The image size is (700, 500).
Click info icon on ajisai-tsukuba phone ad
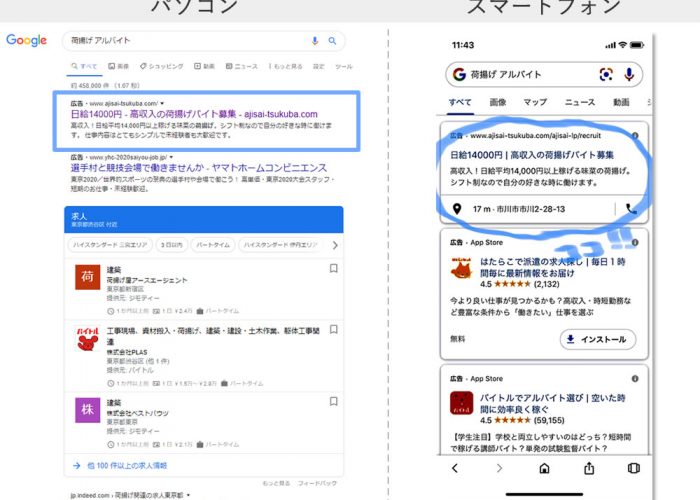pyautogui.click(x=635, y=135)
